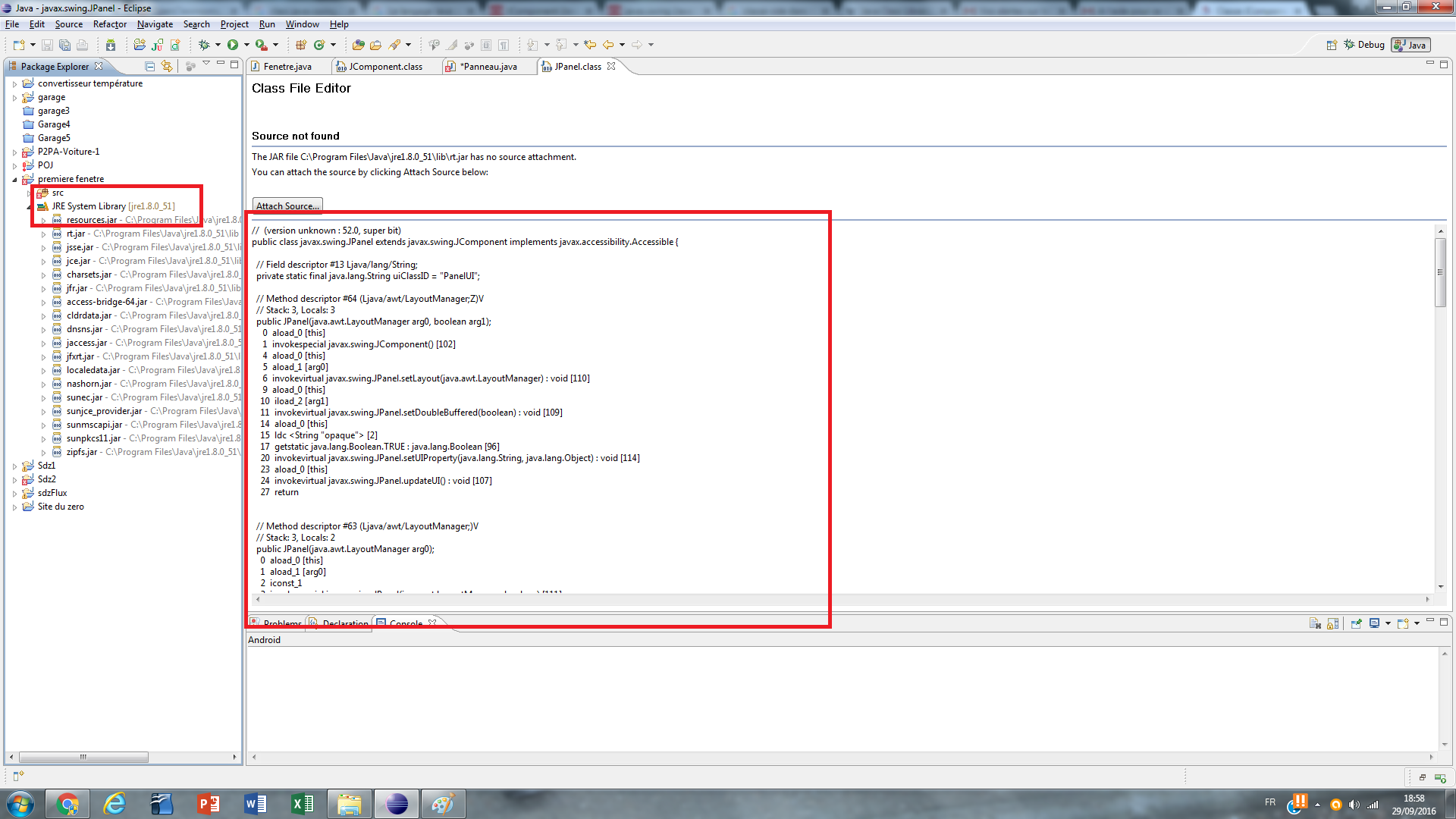Switch to the Java perspective
1456x819 pixels.
(x=1411, y=45)
